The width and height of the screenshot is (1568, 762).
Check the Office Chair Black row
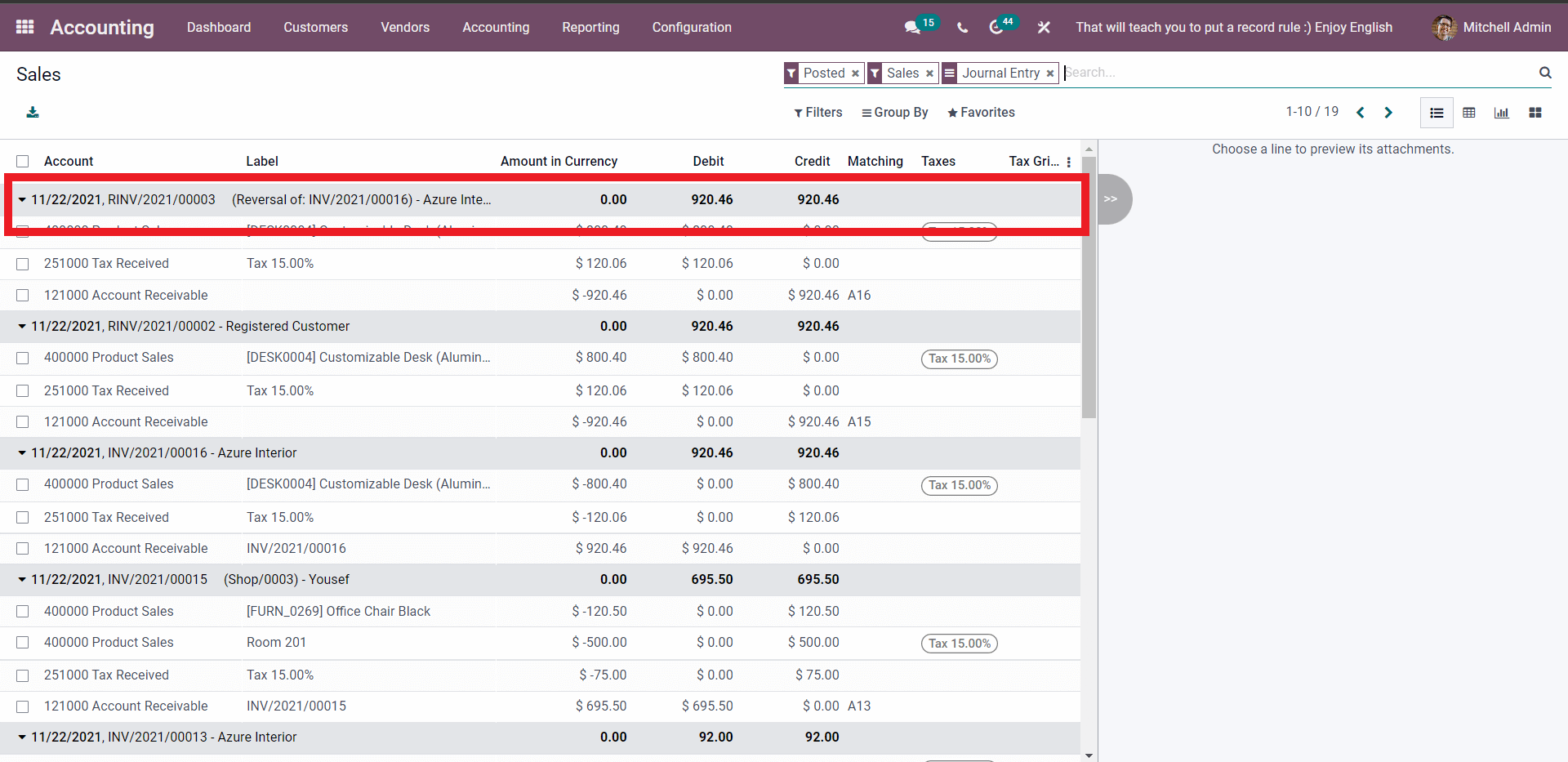coord(23,612)
